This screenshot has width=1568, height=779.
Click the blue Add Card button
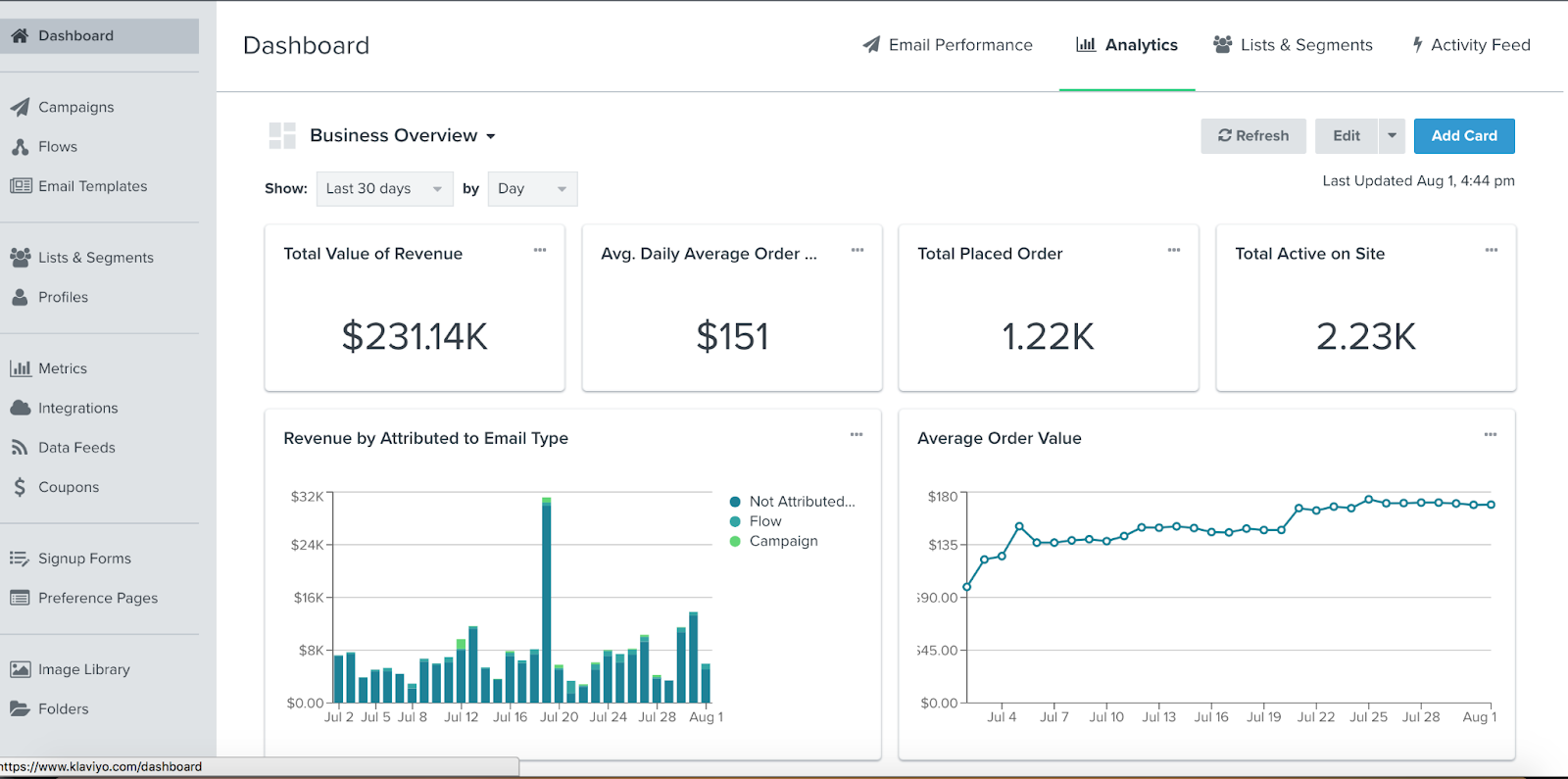point(1463,136)
